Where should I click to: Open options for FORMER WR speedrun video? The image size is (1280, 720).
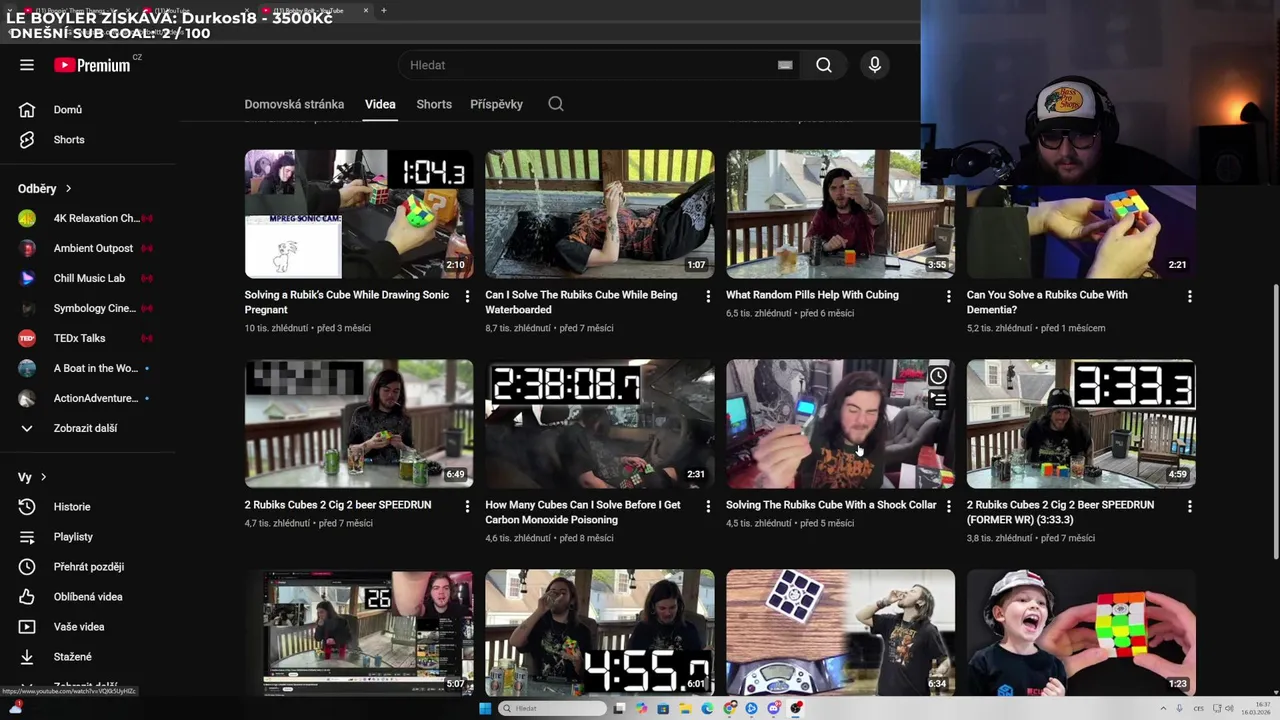1190,506
